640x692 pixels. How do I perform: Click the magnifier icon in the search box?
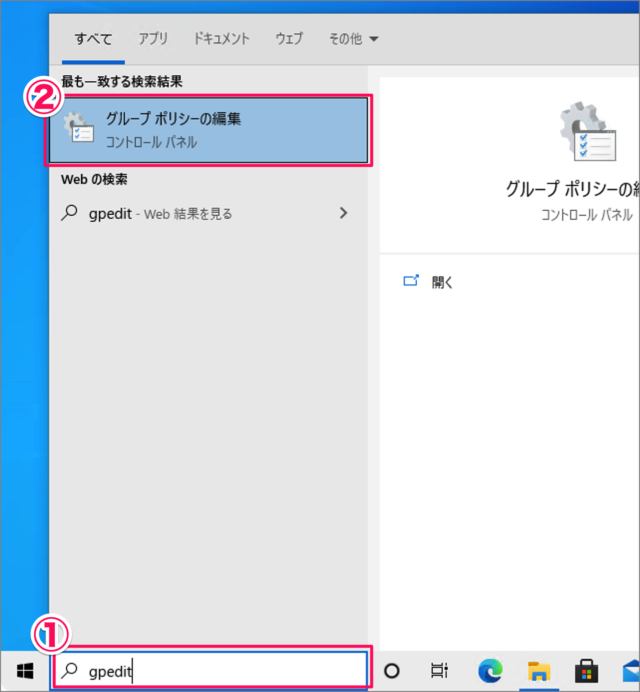69,671
